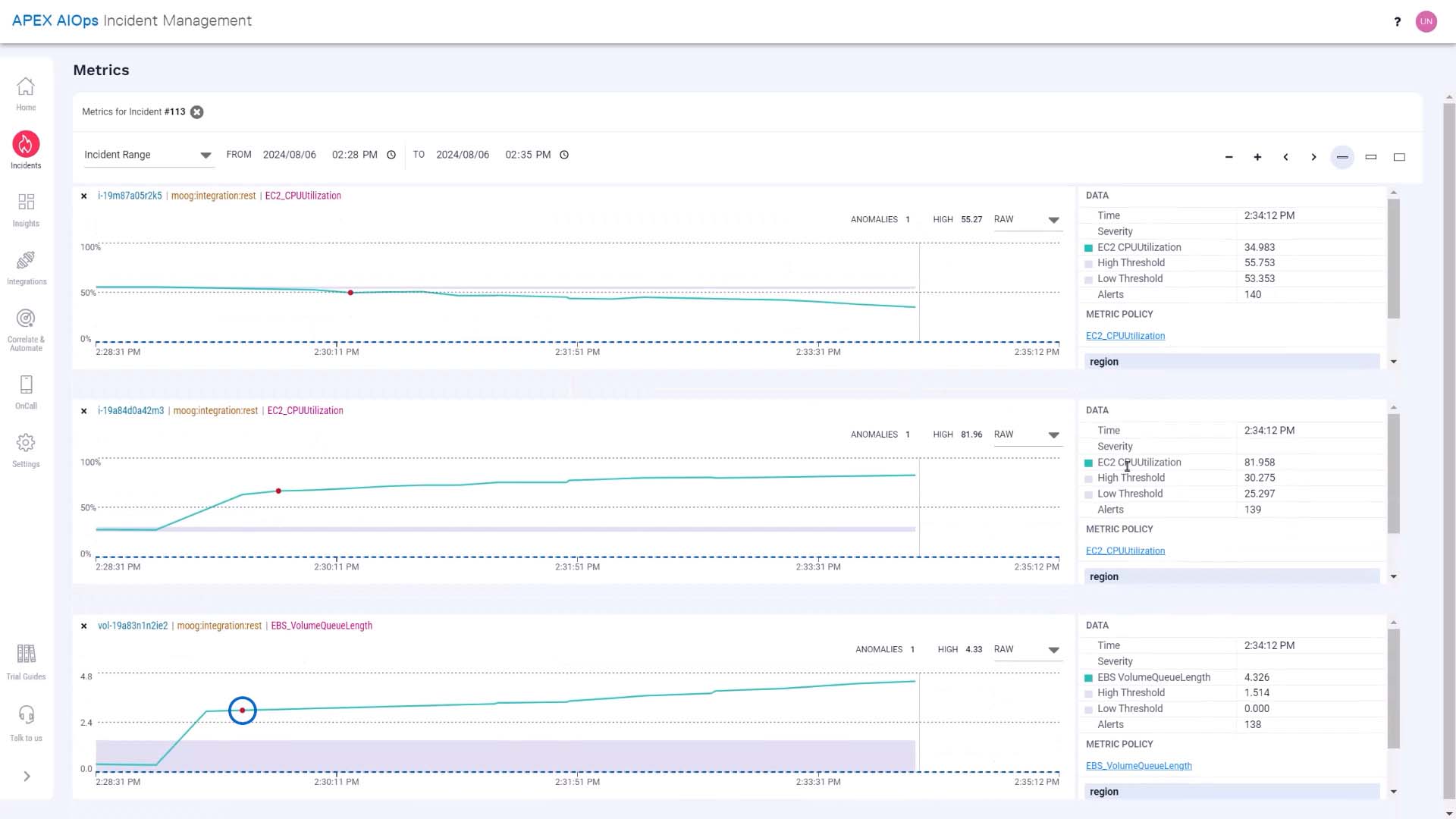Remove the i-19m87a05r2k5 metric chart
The image size is (1456, 819).
point(84,196)
